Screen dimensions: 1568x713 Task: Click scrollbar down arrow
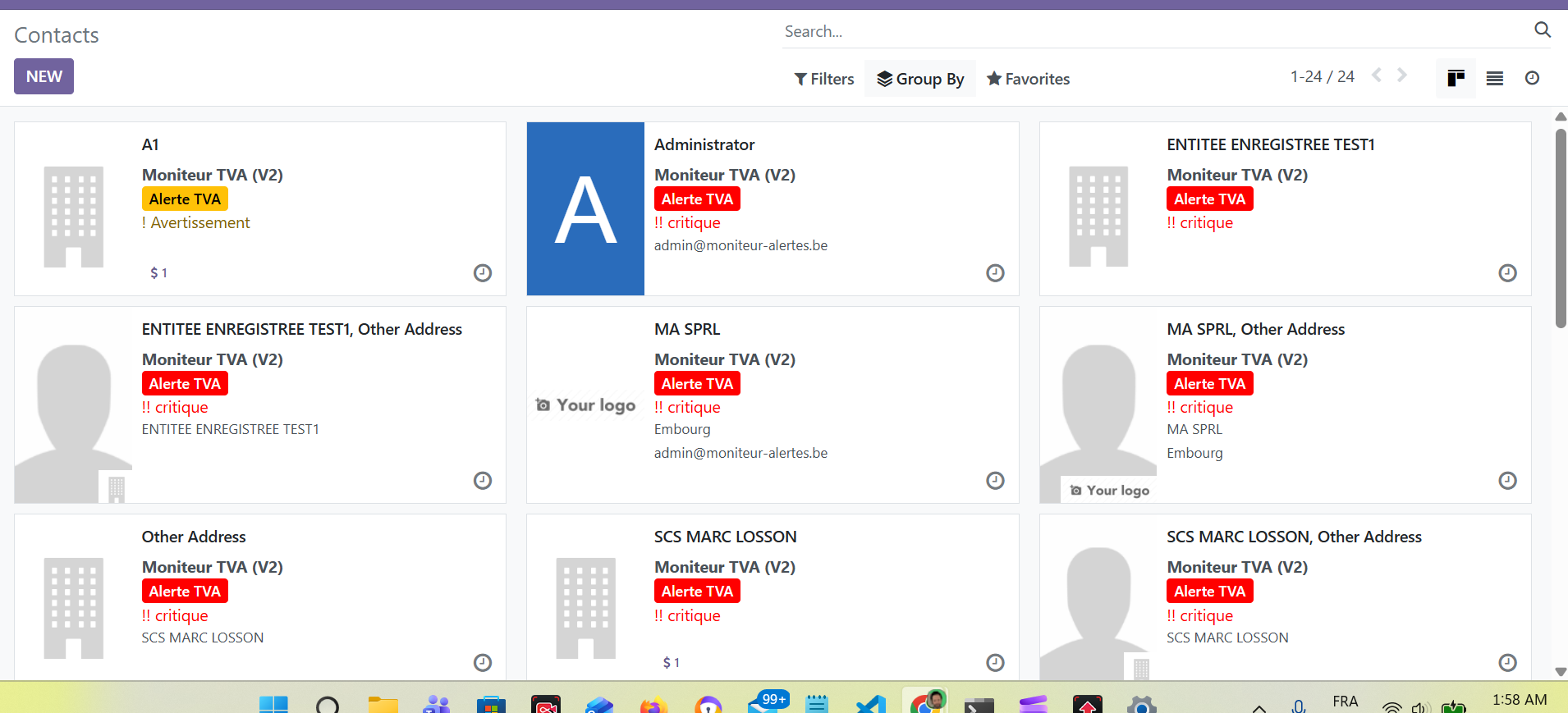(x=1561, y=672)
